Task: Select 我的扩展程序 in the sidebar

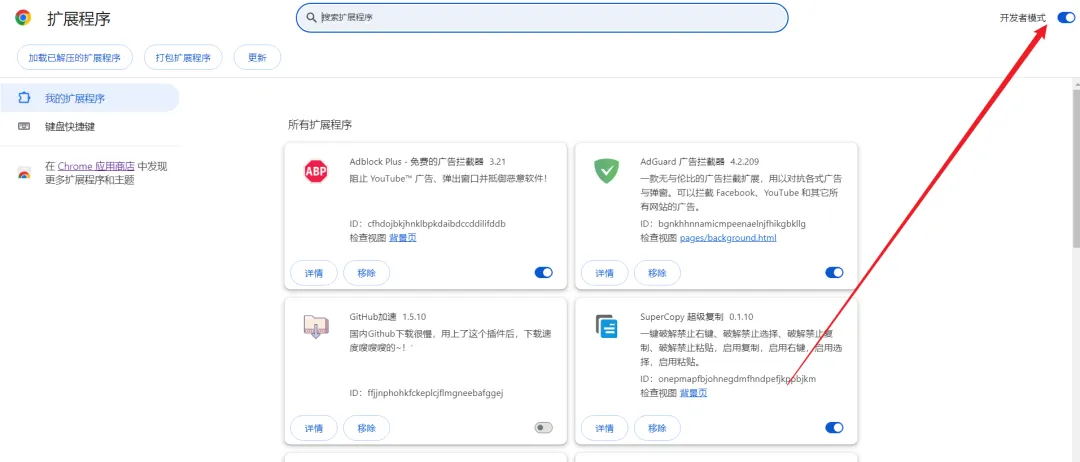Action: point(90,98)
